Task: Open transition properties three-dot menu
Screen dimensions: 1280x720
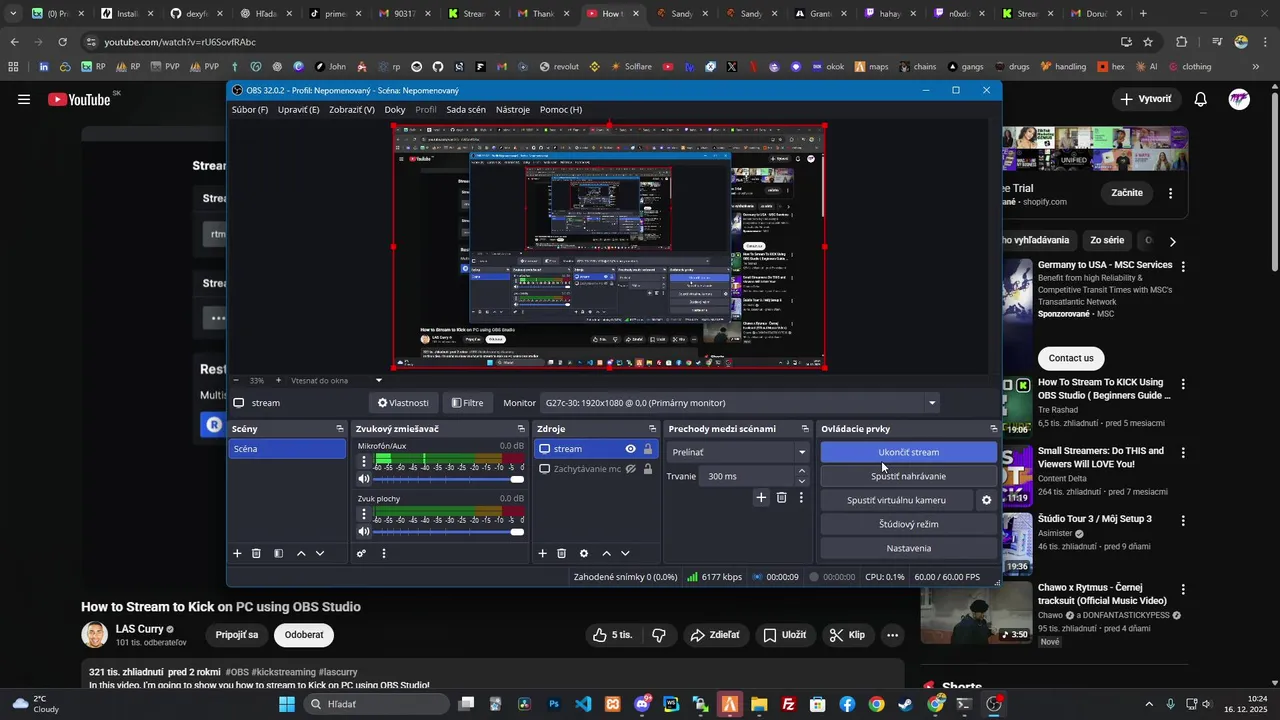Action: pos(801,497)
